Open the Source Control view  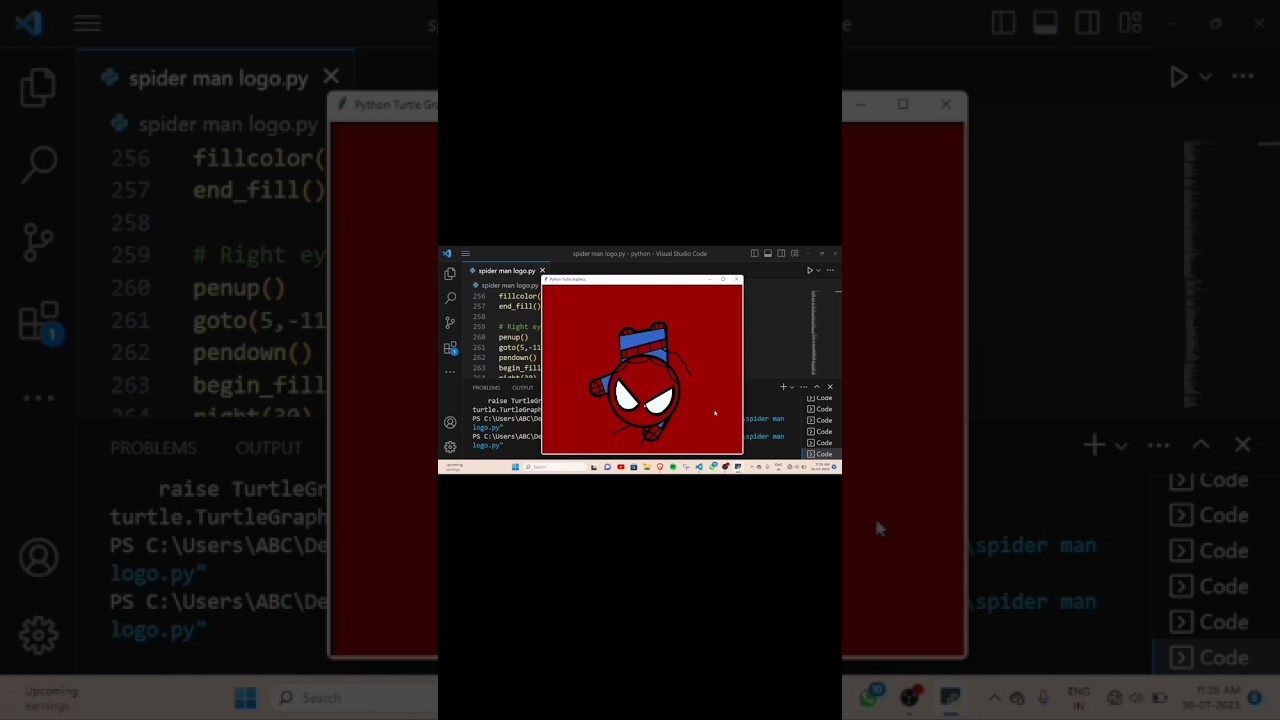click(450, 322)
